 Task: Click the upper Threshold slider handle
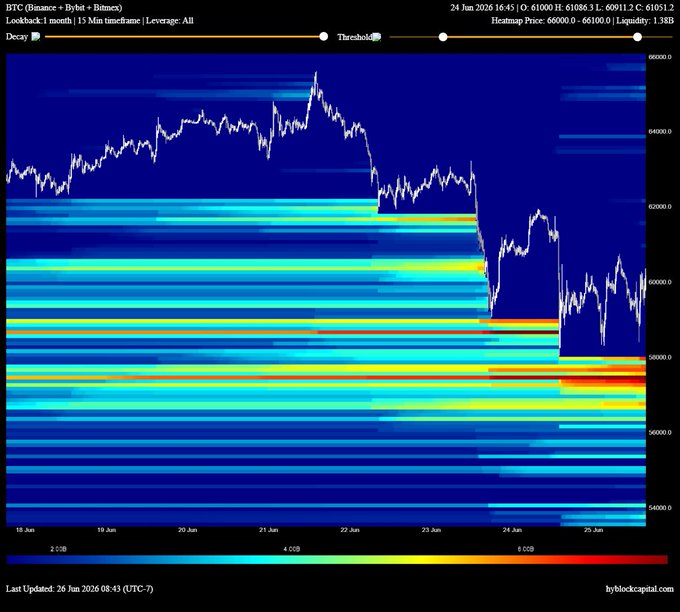point(637,37)
